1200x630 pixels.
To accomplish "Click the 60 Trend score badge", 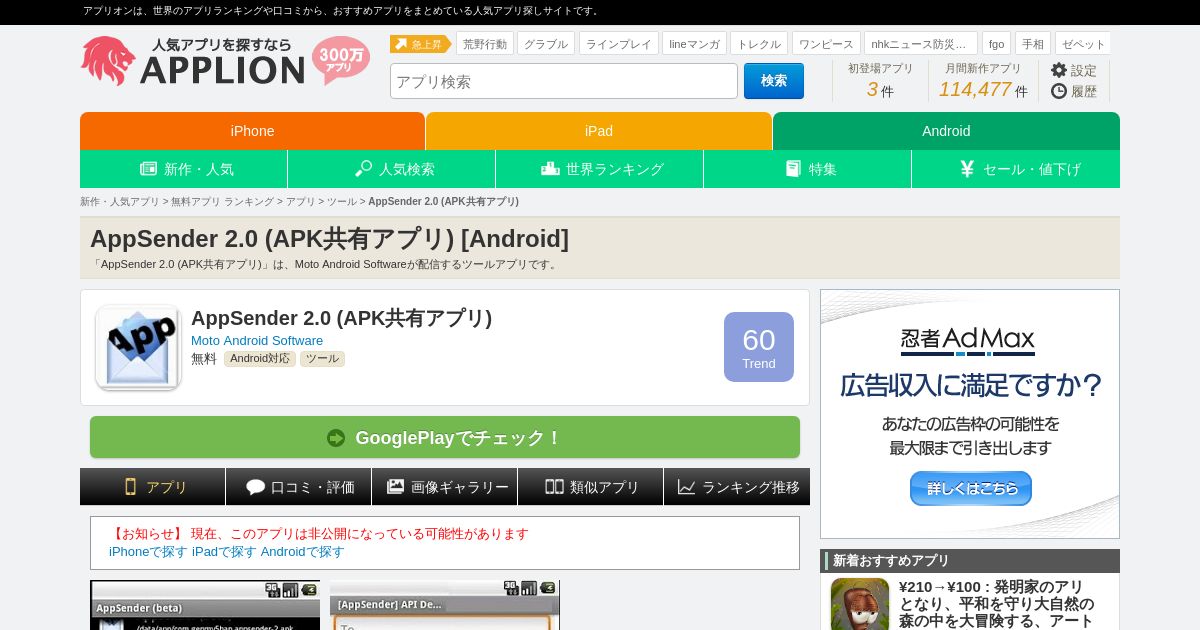I will (759, 347).
